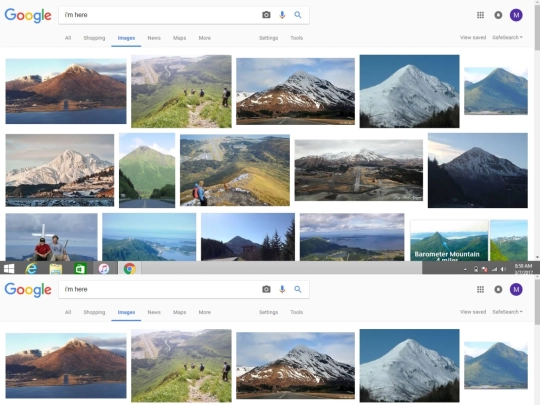Click the microphone voice search icon in the lower Google page
This screenshot has height=405, width=540.
click(282, 289)
